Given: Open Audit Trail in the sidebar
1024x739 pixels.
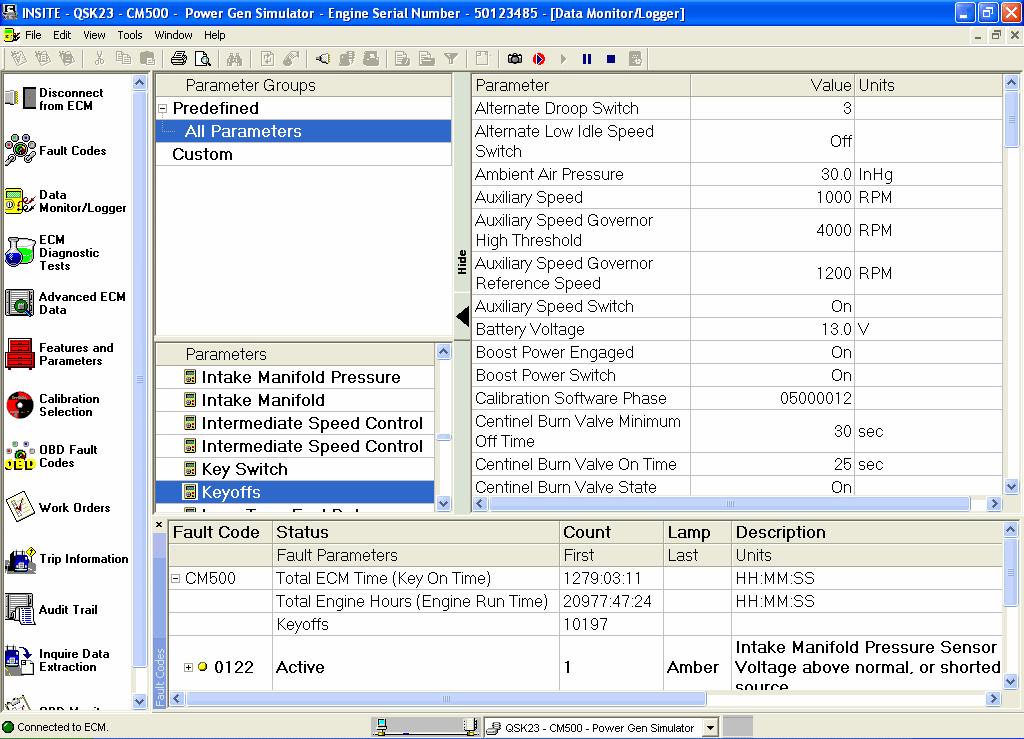Looking at the screenshot, I should pyautogui.click(x=51, y=609).
